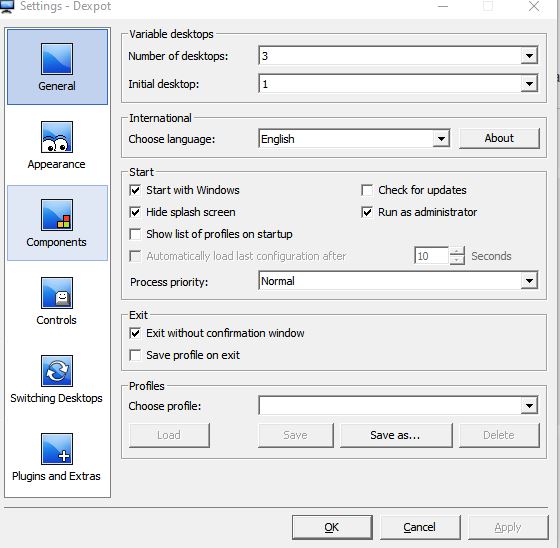Viewport: 560px width, 548px height.
Task: Click the Apply button
Action: 508,527
